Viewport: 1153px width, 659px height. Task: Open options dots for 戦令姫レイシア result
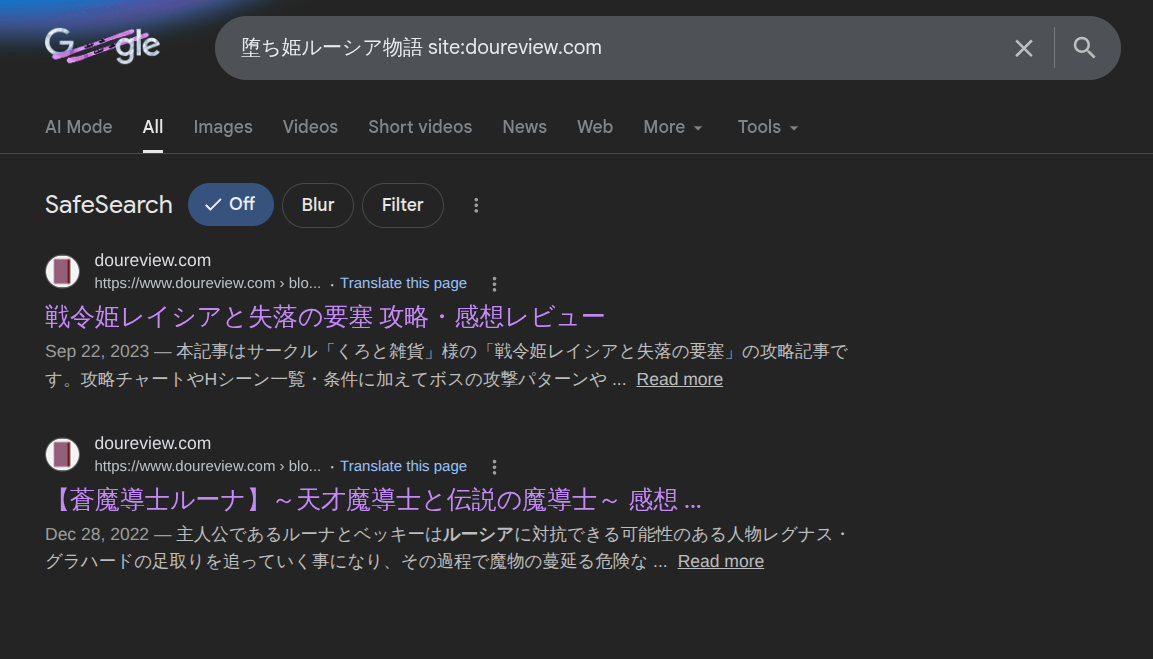[494, 284]
